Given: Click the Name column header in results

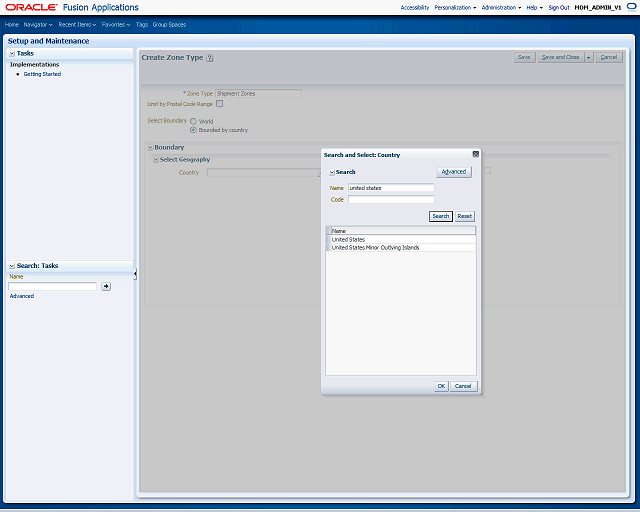Looking at the screenshot, I should click(403, 231).
